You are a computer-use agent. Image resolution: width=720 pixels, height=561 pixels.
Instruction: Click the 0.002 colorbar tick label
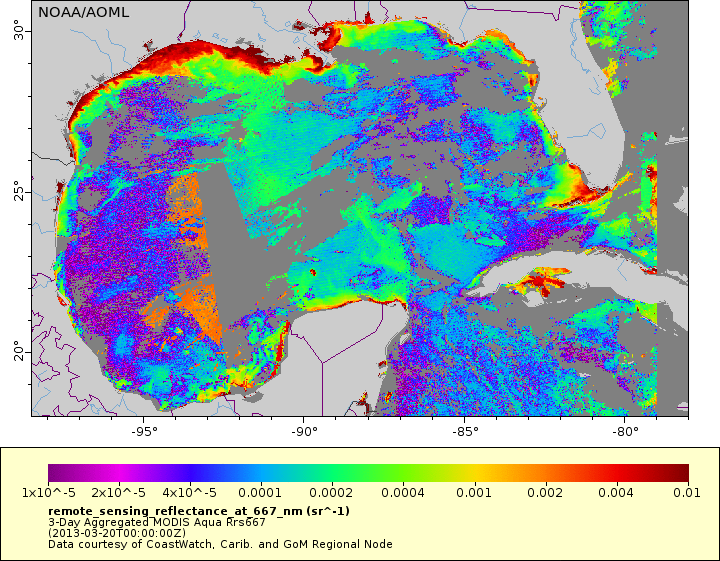545,493
